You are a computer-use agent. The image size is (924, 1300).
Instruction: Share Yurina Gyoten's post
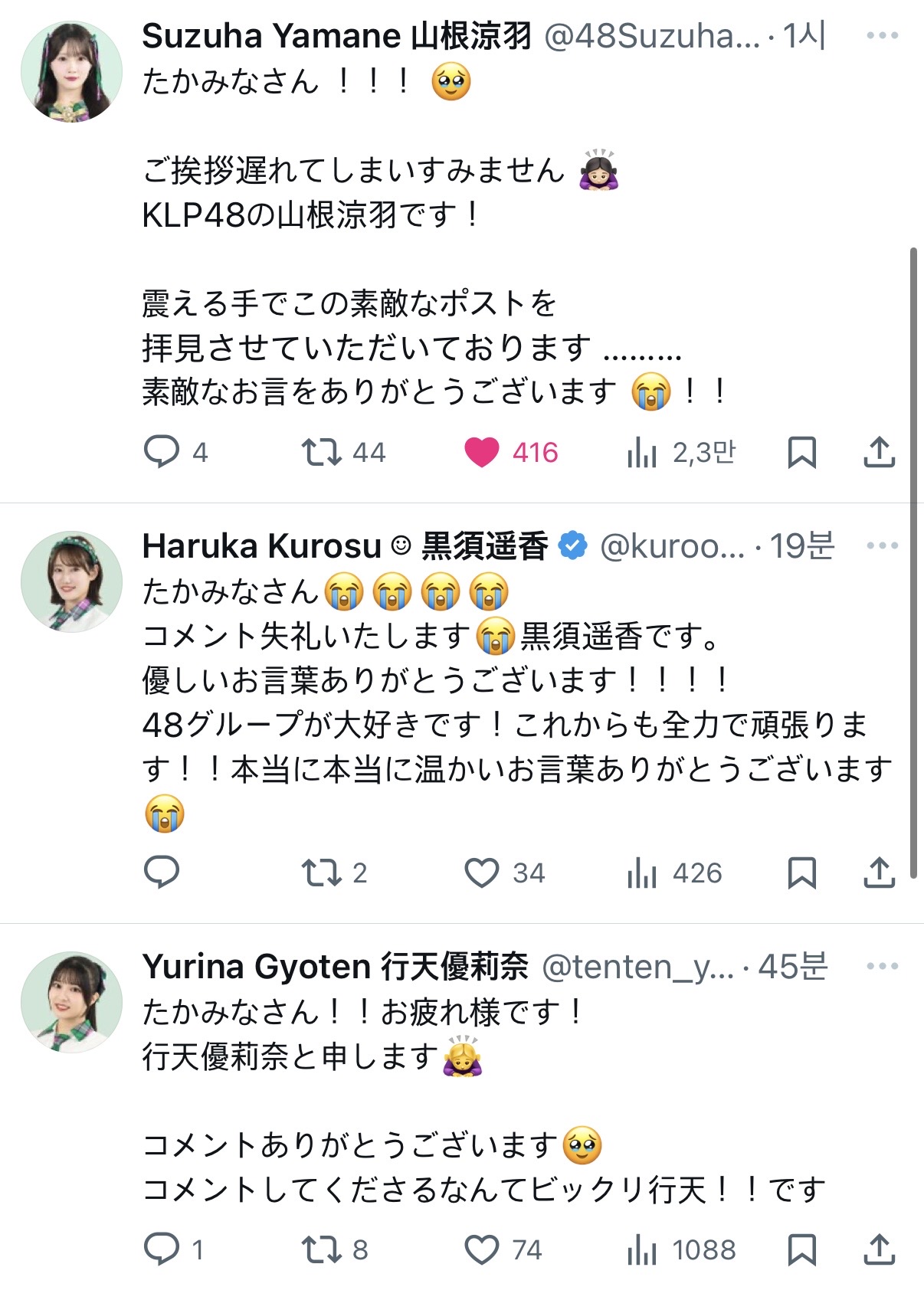point(880,1249)
